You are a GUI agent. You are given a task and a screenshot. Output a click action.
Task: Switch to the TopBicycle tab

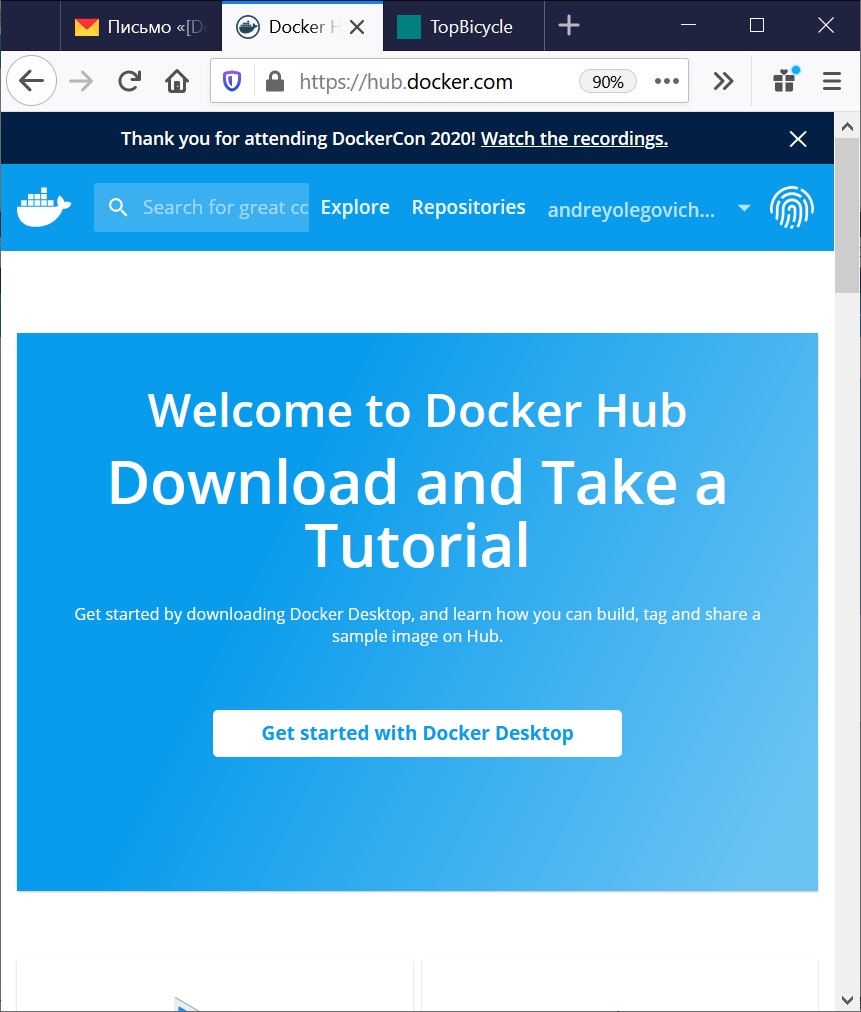coord(463,26)
